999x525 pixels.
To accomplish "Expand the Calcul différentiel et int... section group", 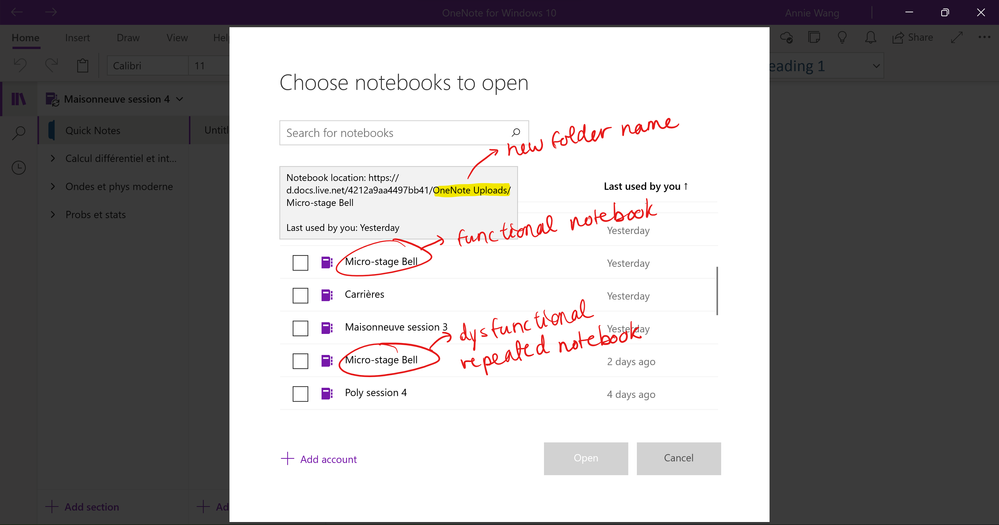I will point(53,158).
